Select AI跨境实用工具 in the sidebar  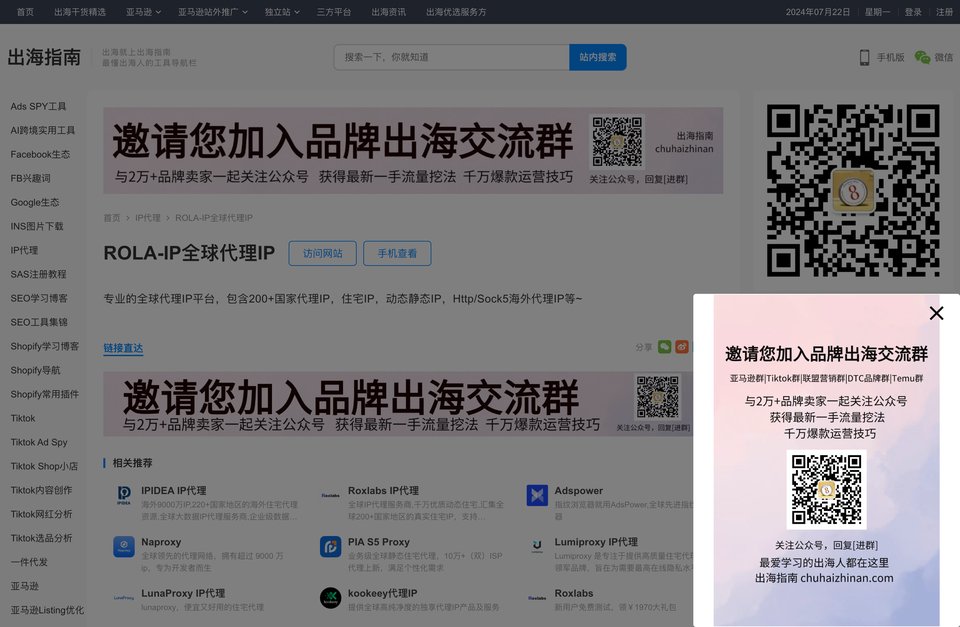coord(43,130)
